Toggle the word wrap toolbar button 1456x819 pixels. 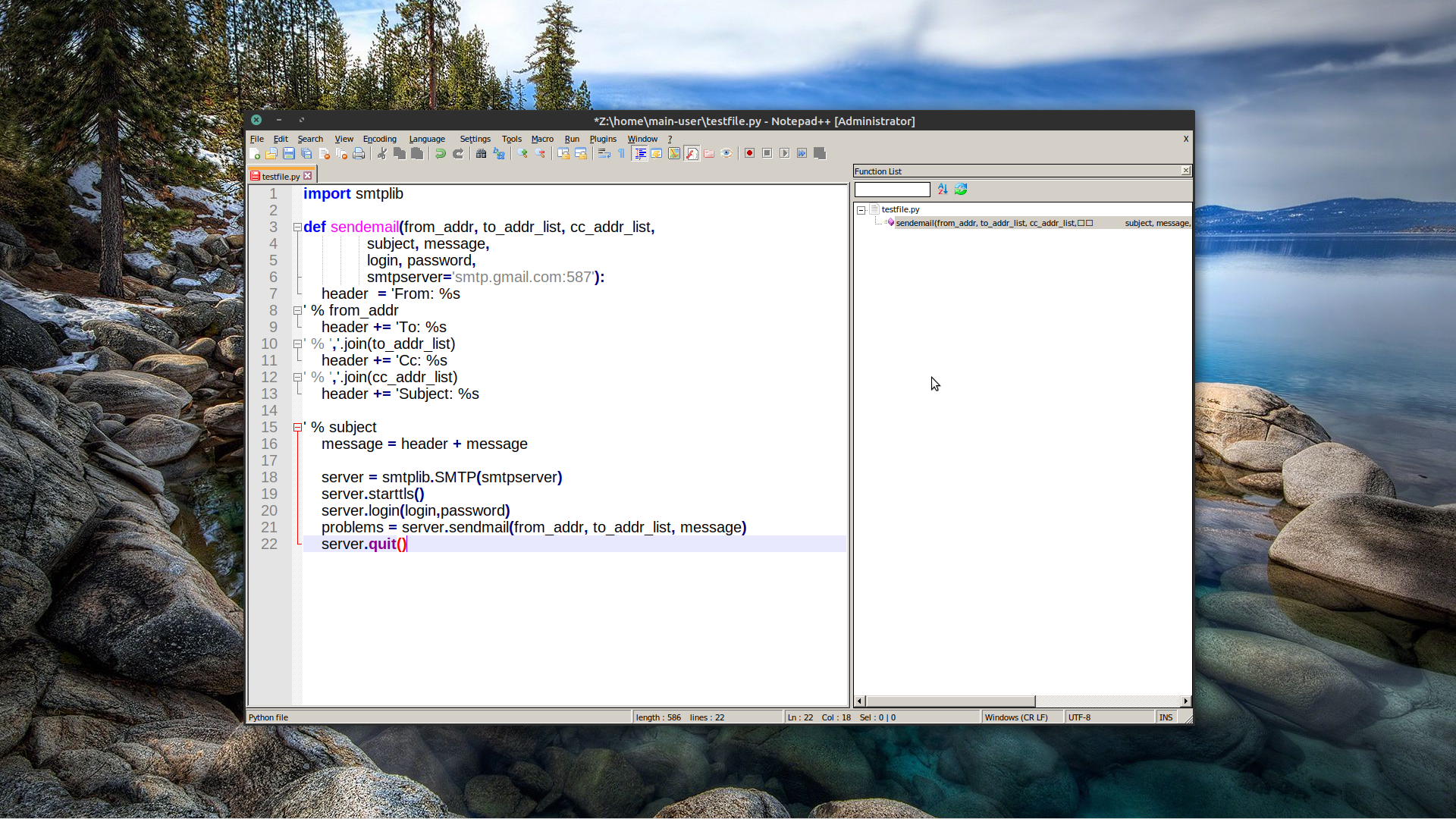604,153
